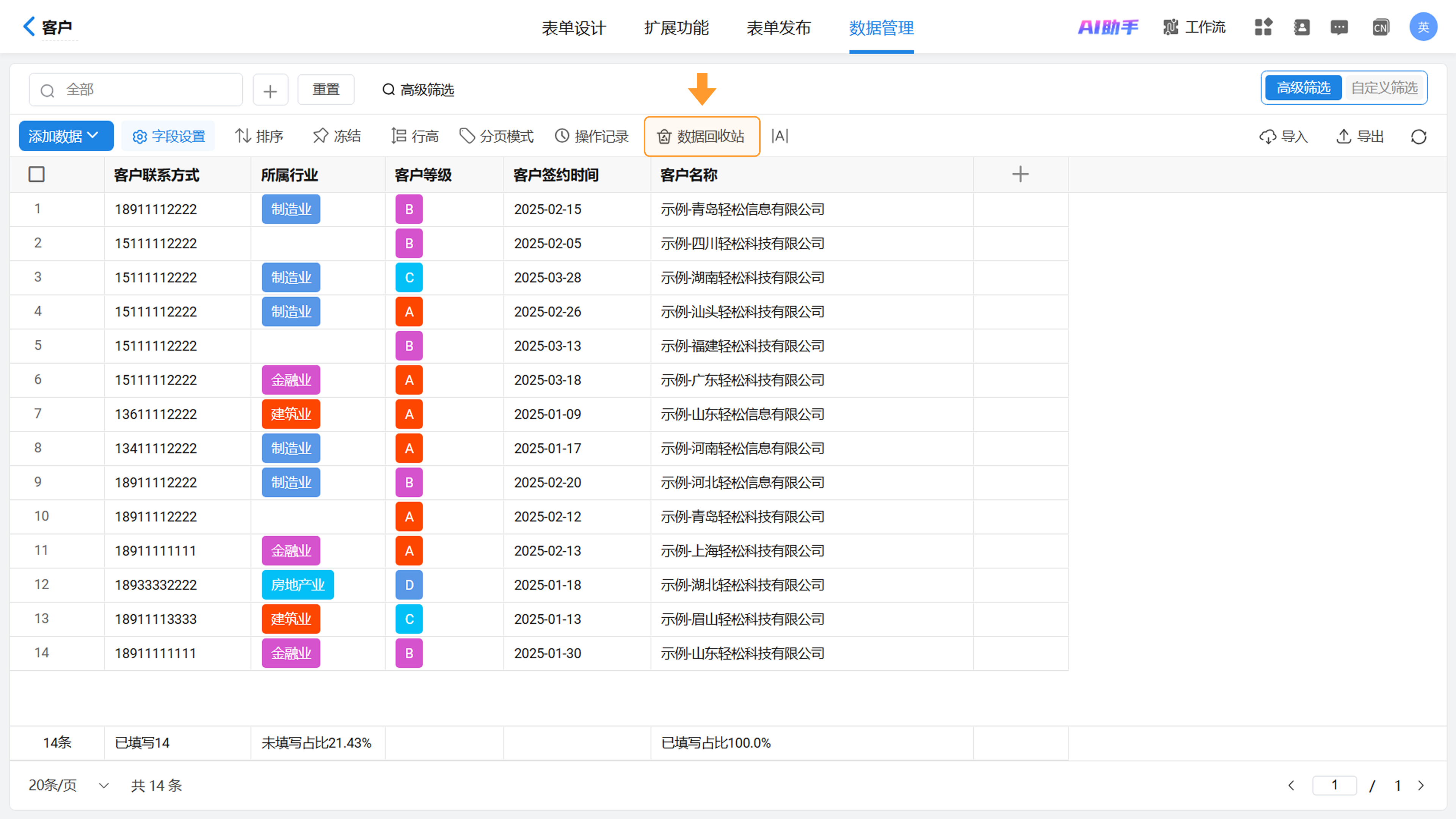Click the 重置 reset button
This screenshot has width=1456, height=819.
click(326, 89)
